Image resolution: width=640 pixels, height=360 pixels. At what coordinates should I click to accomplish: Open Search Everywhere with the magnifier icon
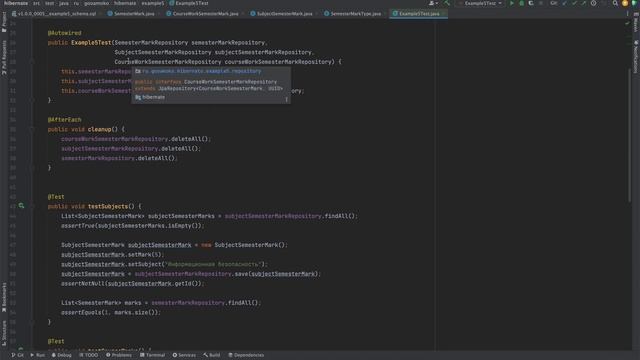coord(615,3)
